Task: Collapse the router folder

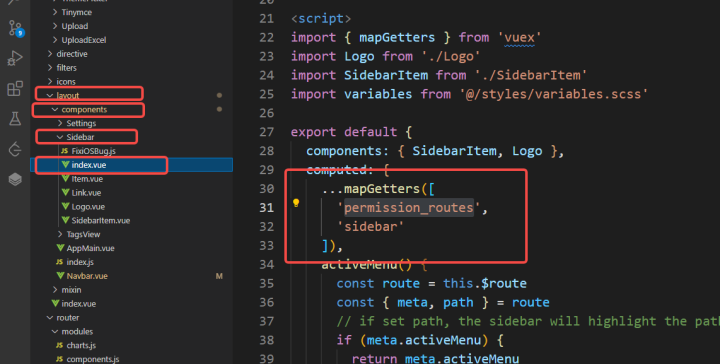Action: point(50,318)
